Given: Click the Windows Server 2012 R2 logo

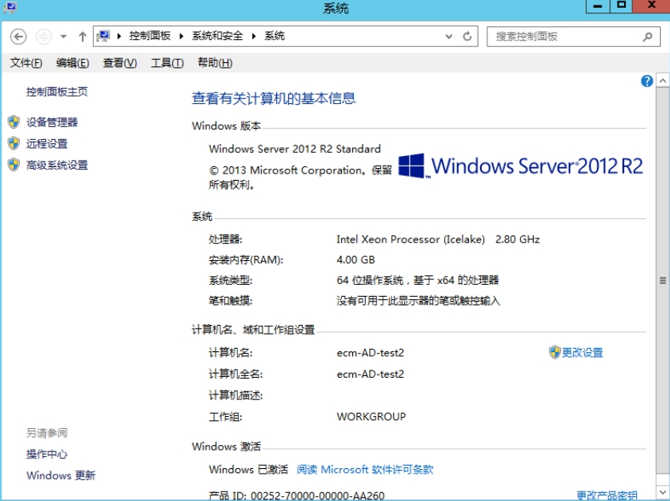Looking at the screenshot, I should 520,166.
